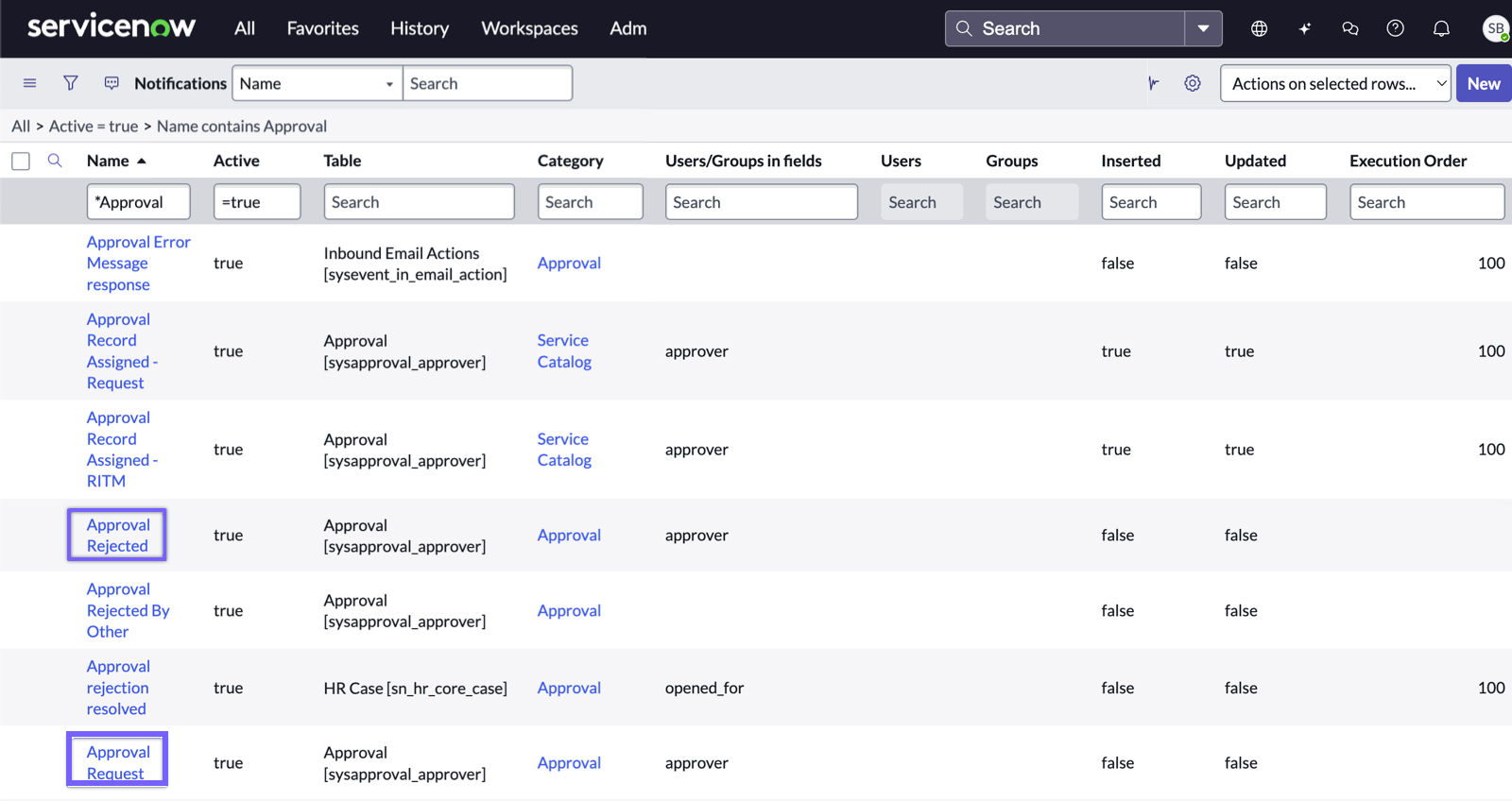
Task: Open the Name field search dropdown
Action: coord(318,83)
